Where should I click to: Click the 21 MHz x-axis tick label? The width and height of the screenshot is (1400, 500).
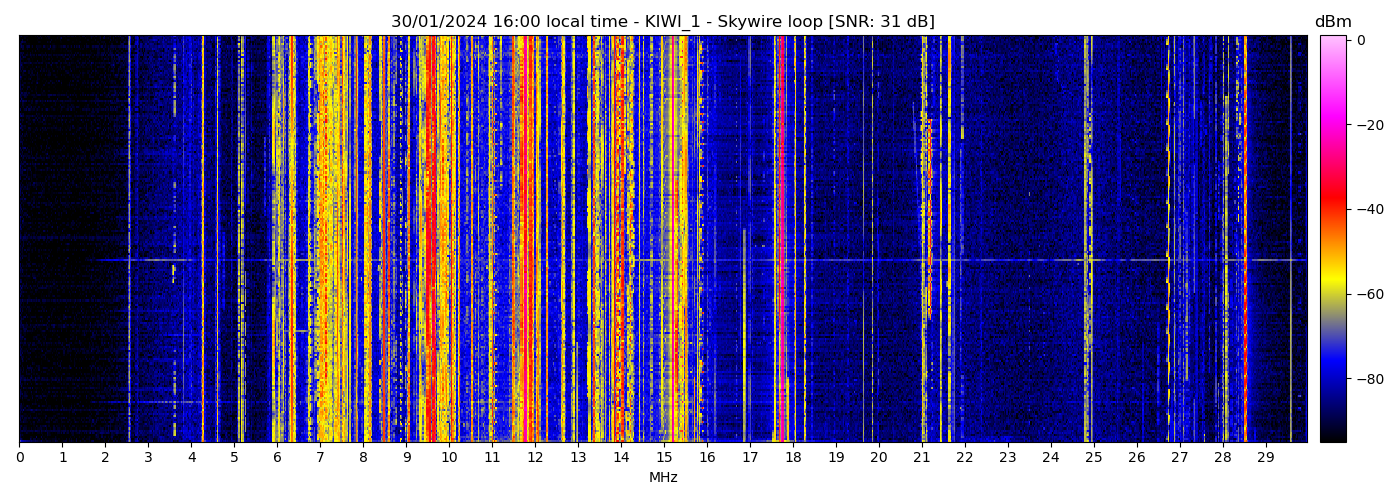point(921,458)
